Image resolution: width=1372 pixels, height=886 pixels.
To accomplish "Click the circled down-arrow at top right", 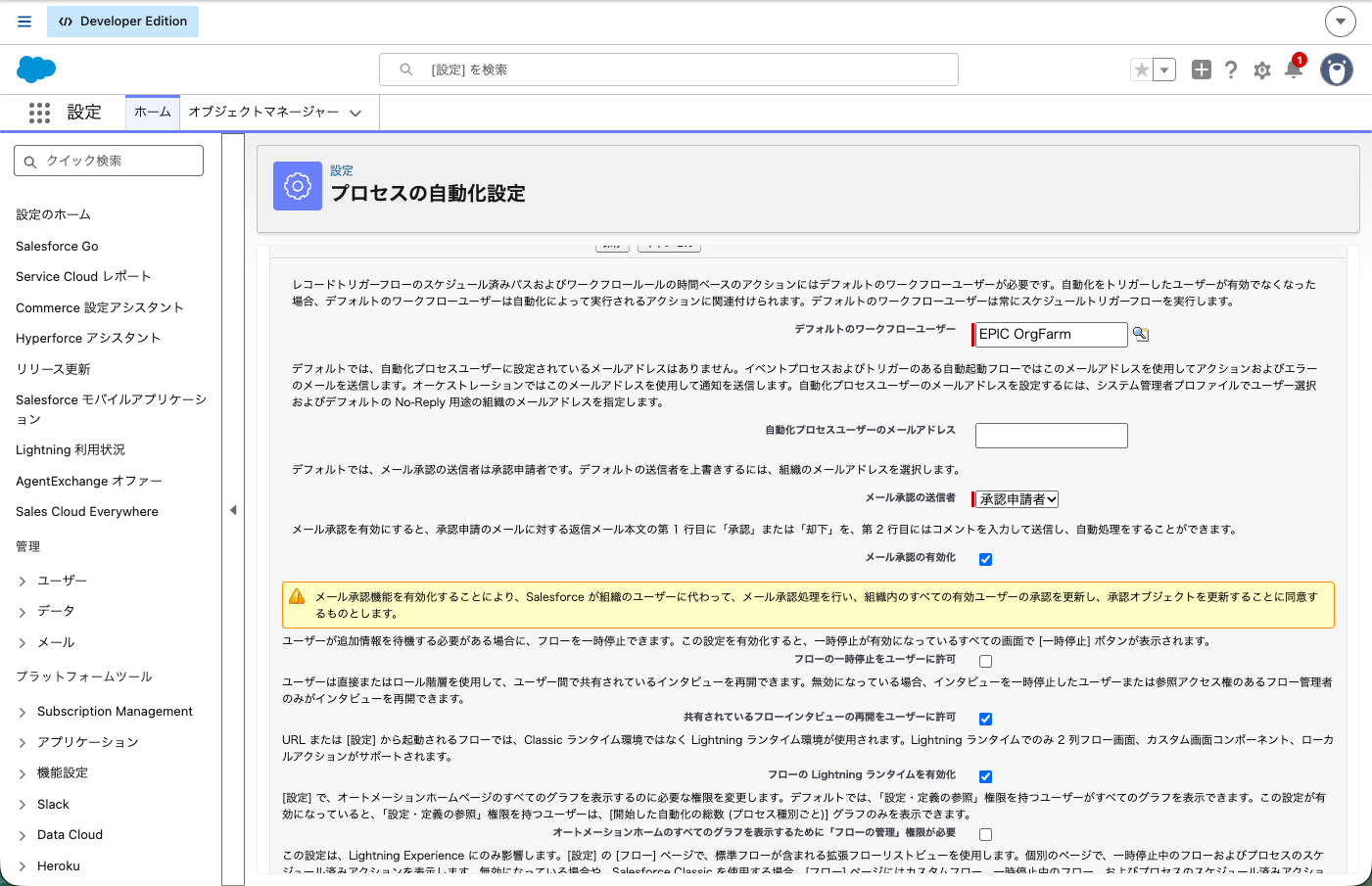I will 1341,21.
